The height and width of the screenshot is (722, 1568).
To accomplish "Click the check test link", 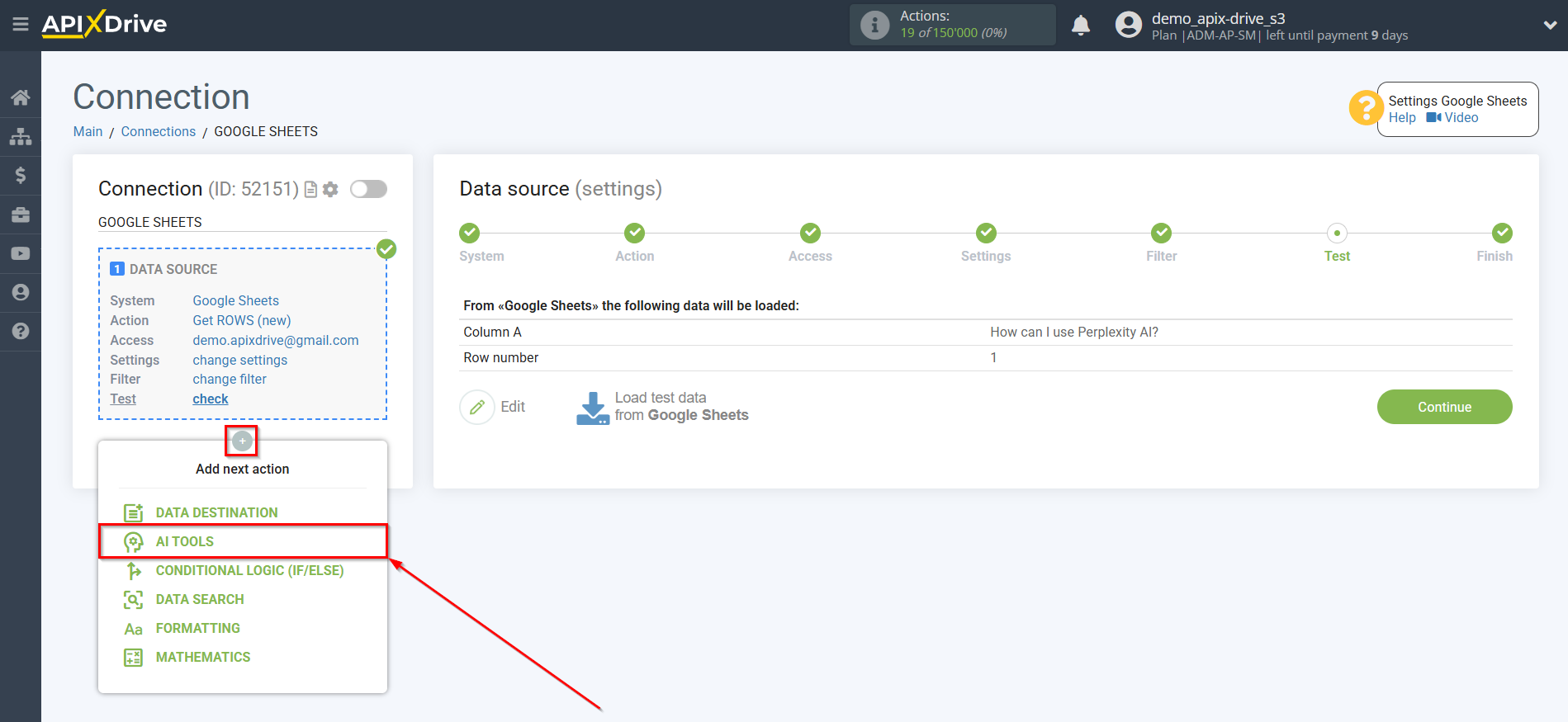I will point(211,399).
